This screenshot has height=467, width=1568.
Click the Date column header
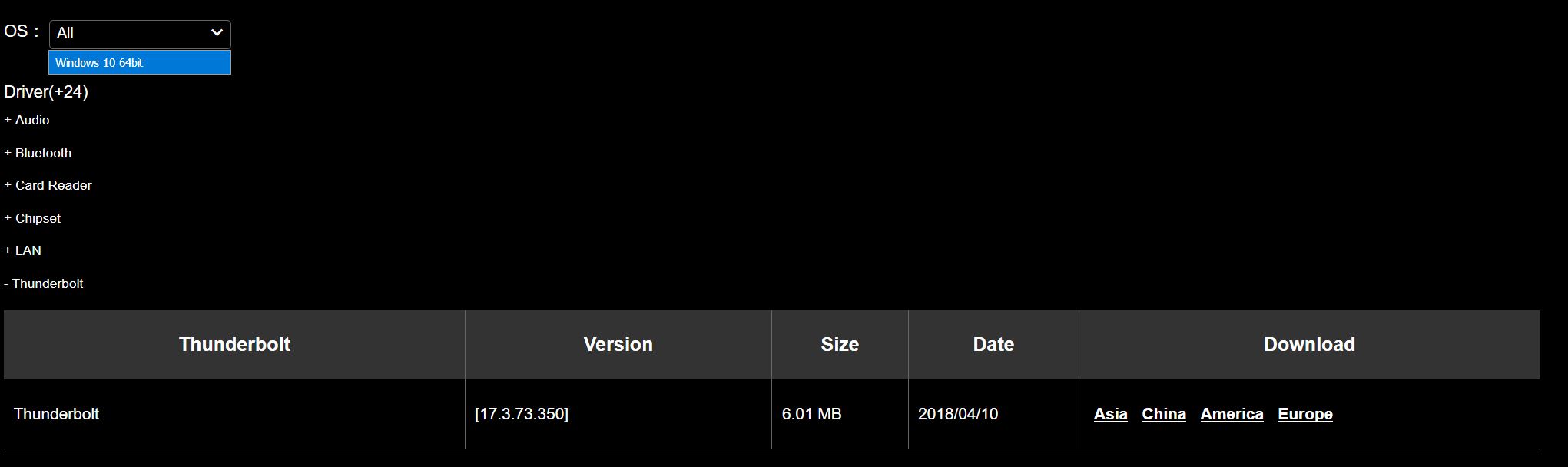pyautogui.click(x=993, y=344)
